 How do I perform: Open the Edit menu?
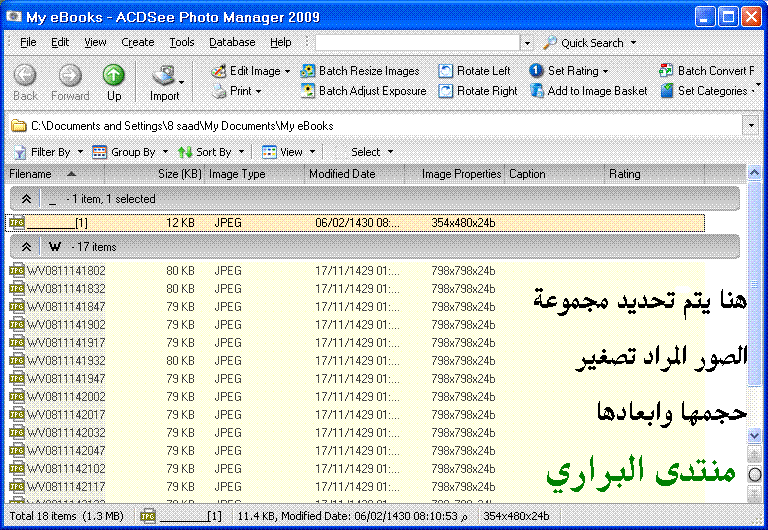(x=60, y=43)
